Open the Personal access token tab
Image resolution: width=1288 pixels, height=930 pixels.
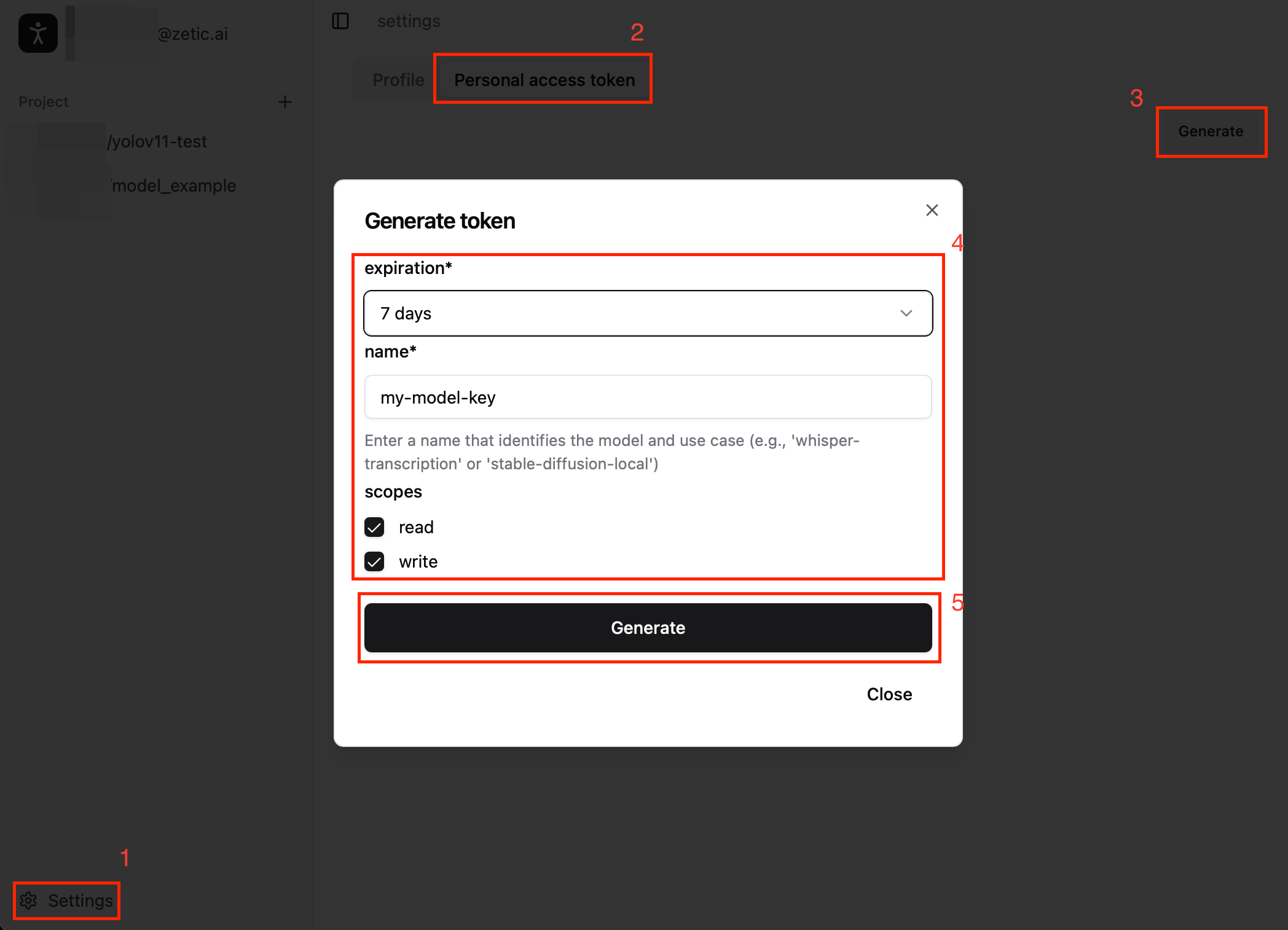(544, 80)
